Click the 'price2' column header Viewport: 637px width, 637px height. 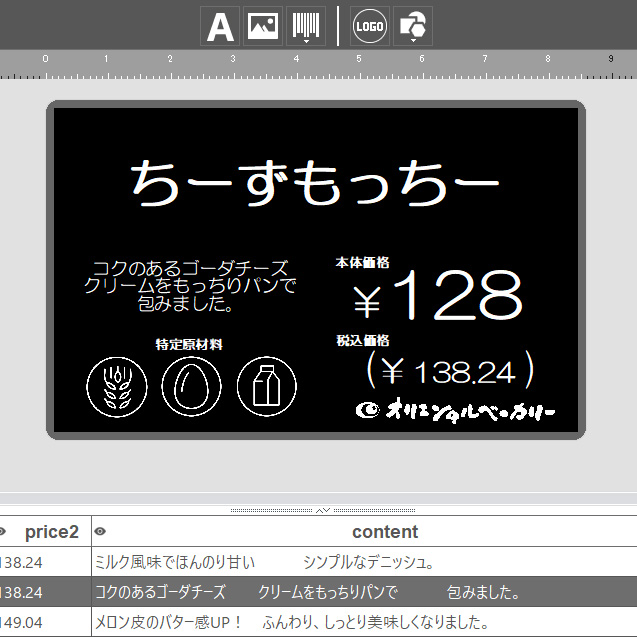coord(52,532)
